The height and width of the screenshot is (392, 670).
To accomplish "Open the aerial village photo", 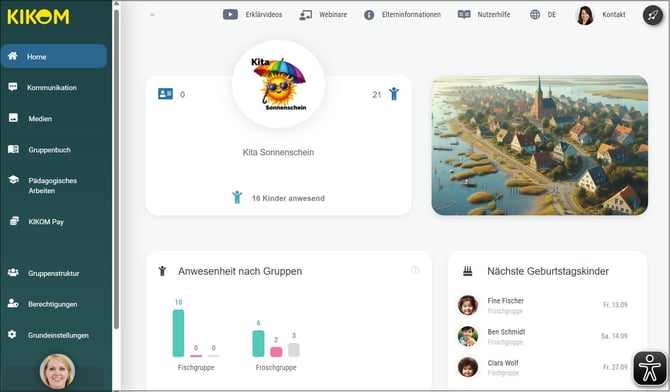I will [x=540, y=145].
